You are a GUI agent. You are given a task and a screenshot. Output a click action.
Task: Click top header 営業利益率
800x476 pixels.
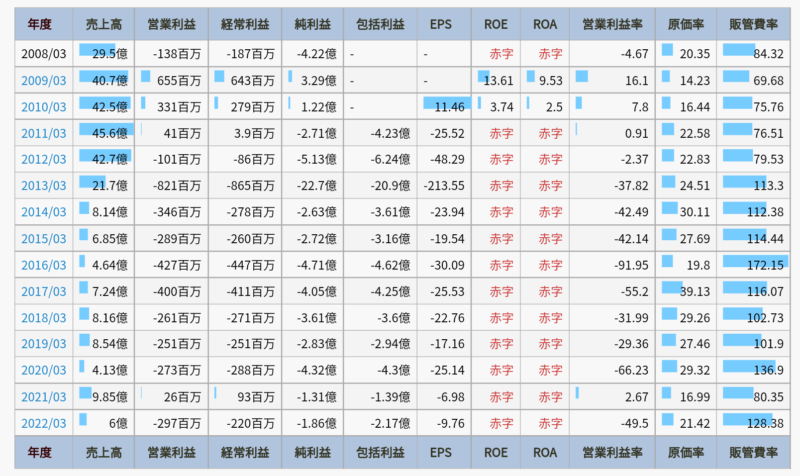(612, 24)
